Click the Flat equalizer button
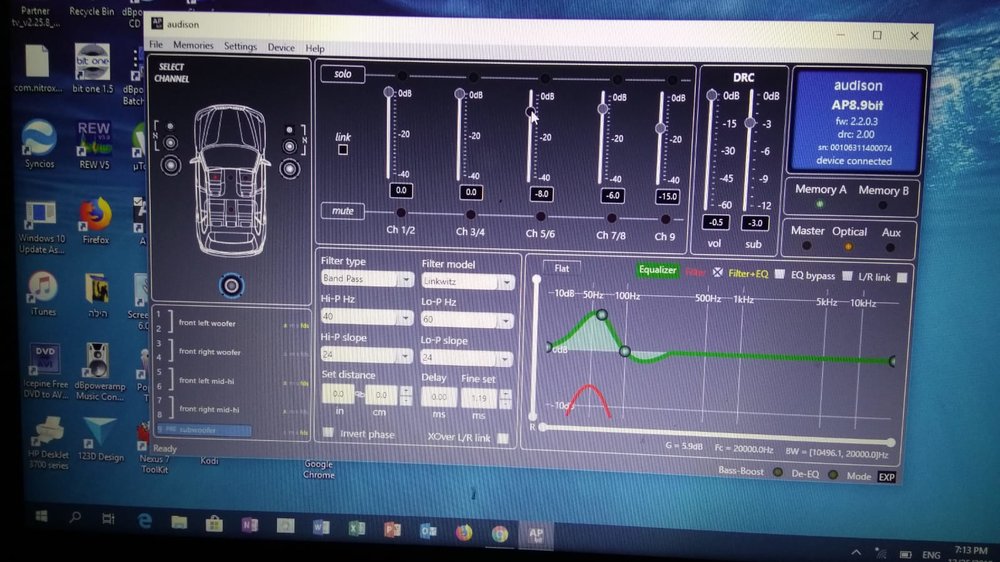 562,268
